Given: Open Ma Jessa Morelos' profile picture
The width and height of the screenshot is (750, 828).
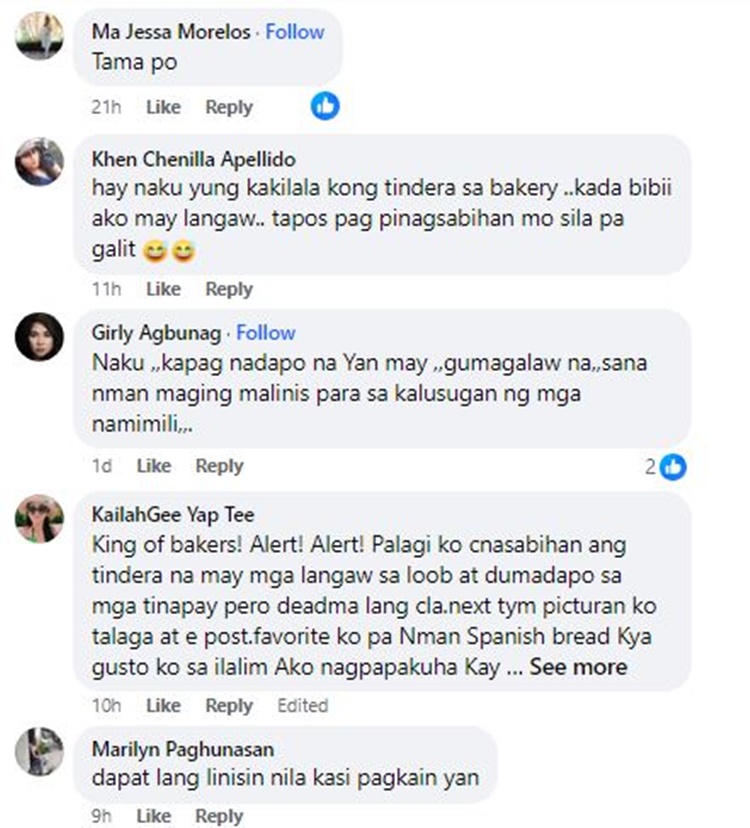Looking at the screenshot, I should point(40,35).
